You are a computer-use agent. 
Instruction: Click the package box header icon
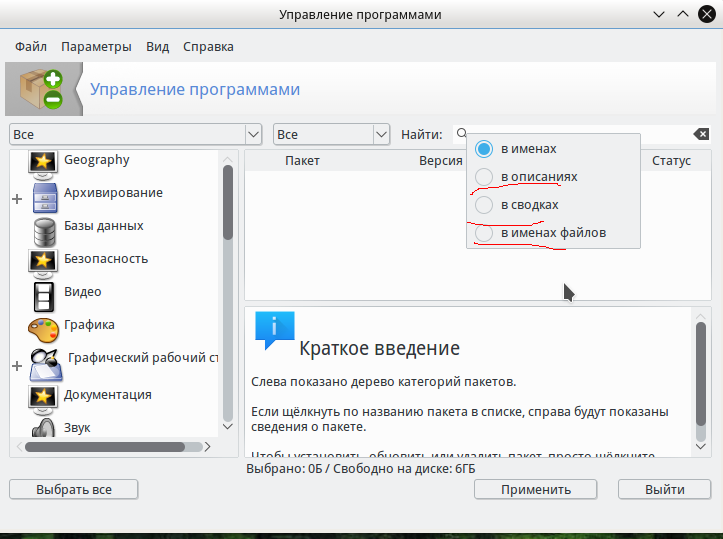click(41, 89)
